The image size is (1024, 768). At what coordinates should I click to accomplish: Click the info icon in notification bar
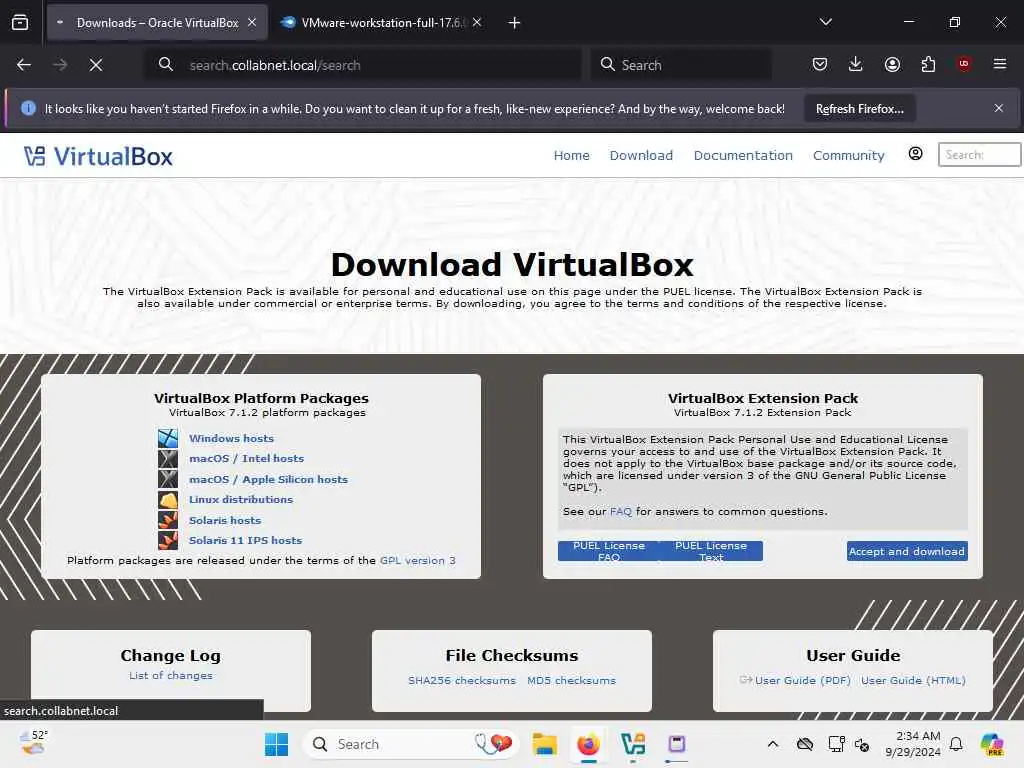point(28,108)
